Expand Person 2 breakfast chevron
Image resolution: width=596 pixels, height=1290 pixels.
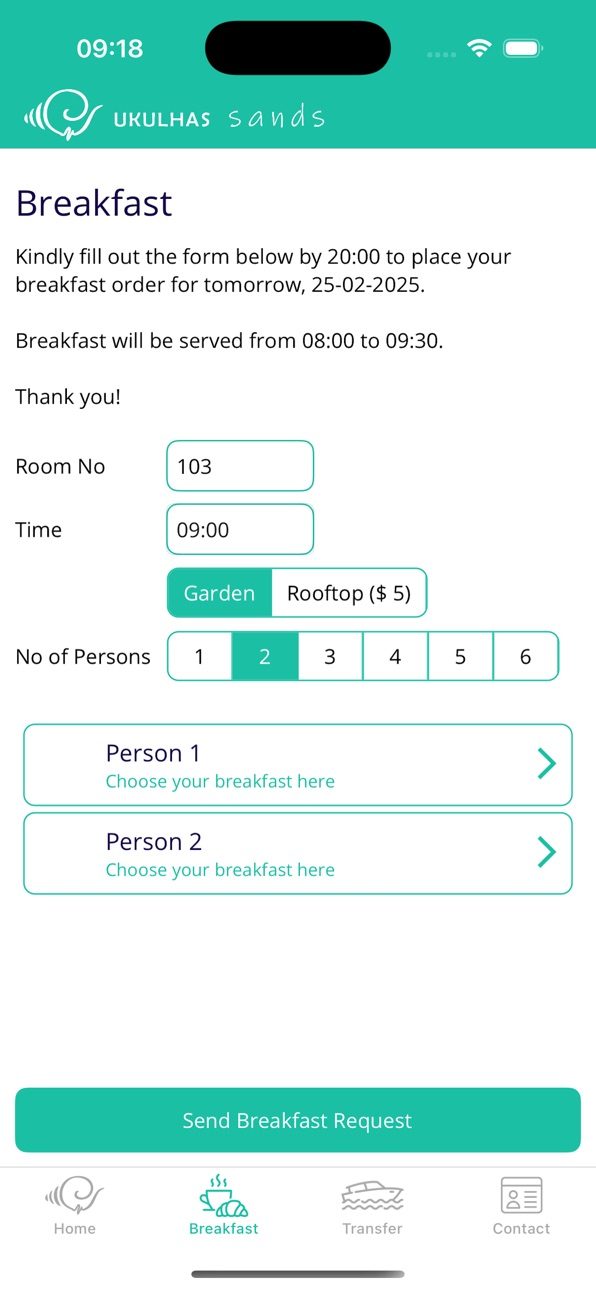click(x=547, y=852)
